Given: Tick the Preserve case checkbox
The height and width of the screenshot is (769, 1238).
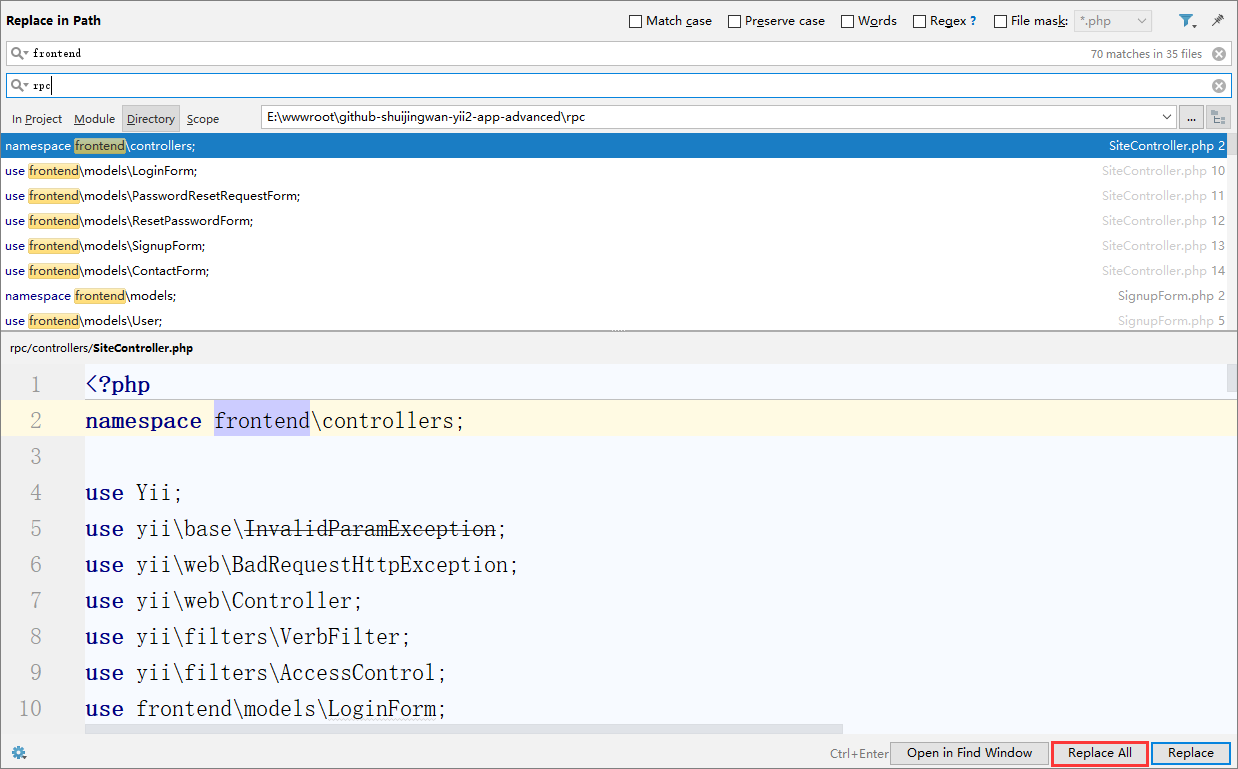Looking at the screenshot, I should pos(734,21).
